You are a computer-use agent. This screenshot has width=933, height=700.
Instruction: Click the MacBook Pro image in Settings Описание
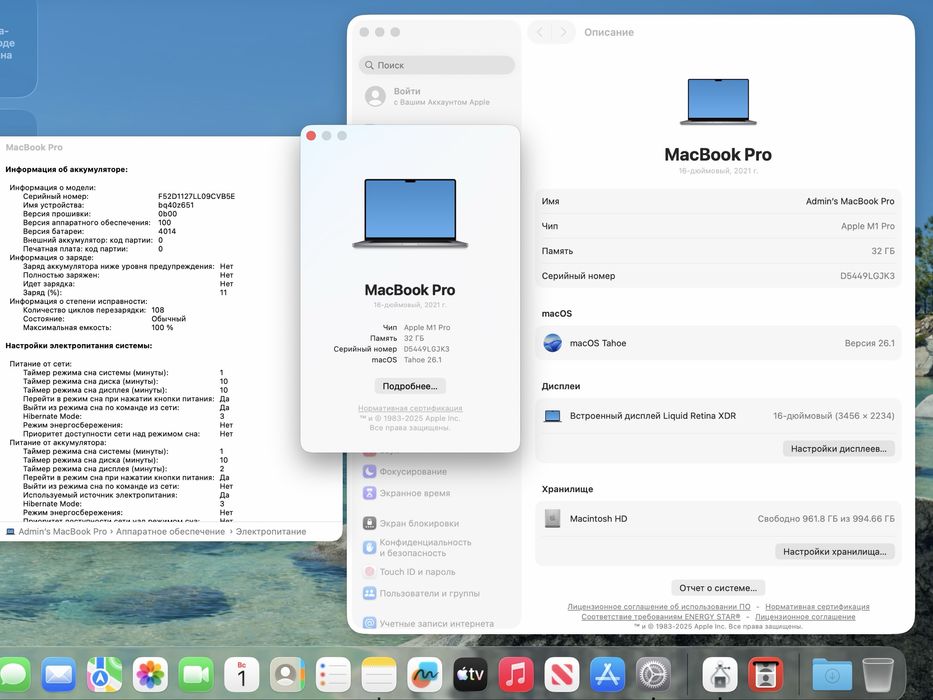[718, 102]
